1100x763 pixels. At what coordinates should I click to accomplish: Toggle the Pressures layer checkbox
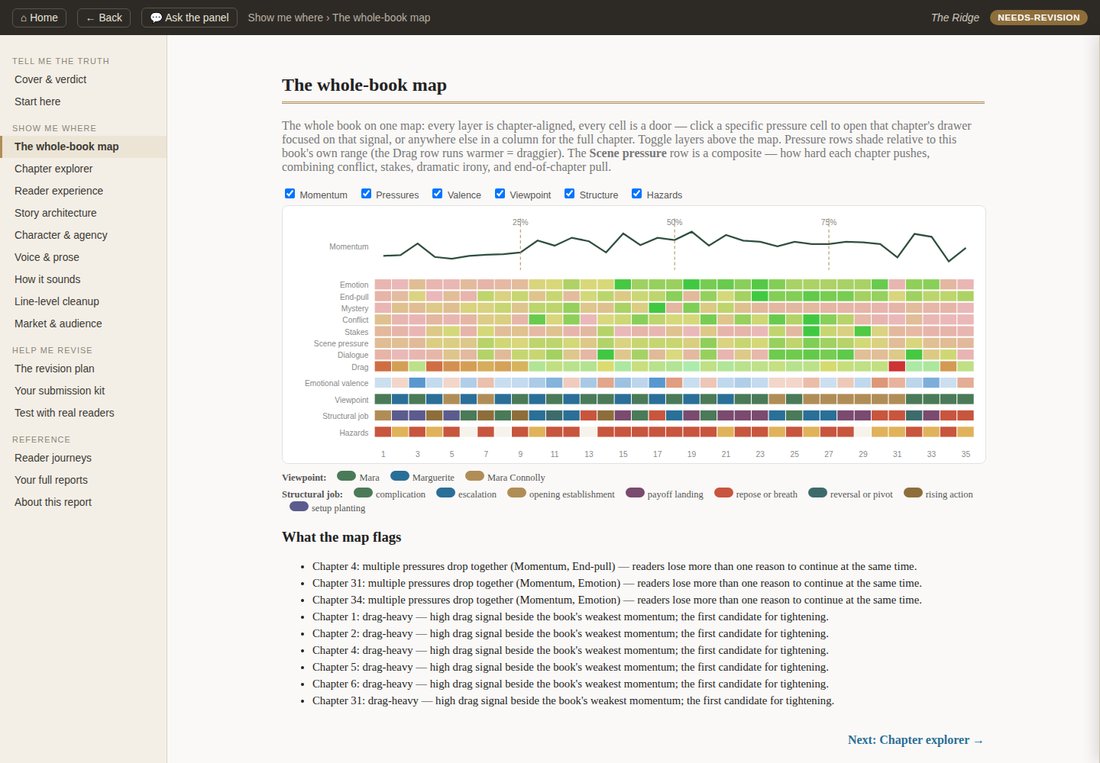coord(366,194)
